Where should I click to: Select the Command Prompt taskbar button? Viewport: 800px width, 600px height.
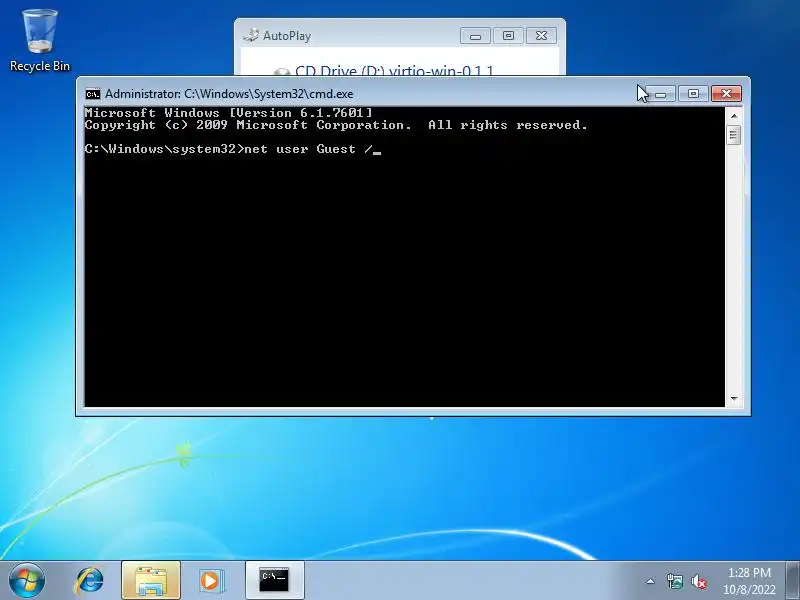tap(274, 581)
